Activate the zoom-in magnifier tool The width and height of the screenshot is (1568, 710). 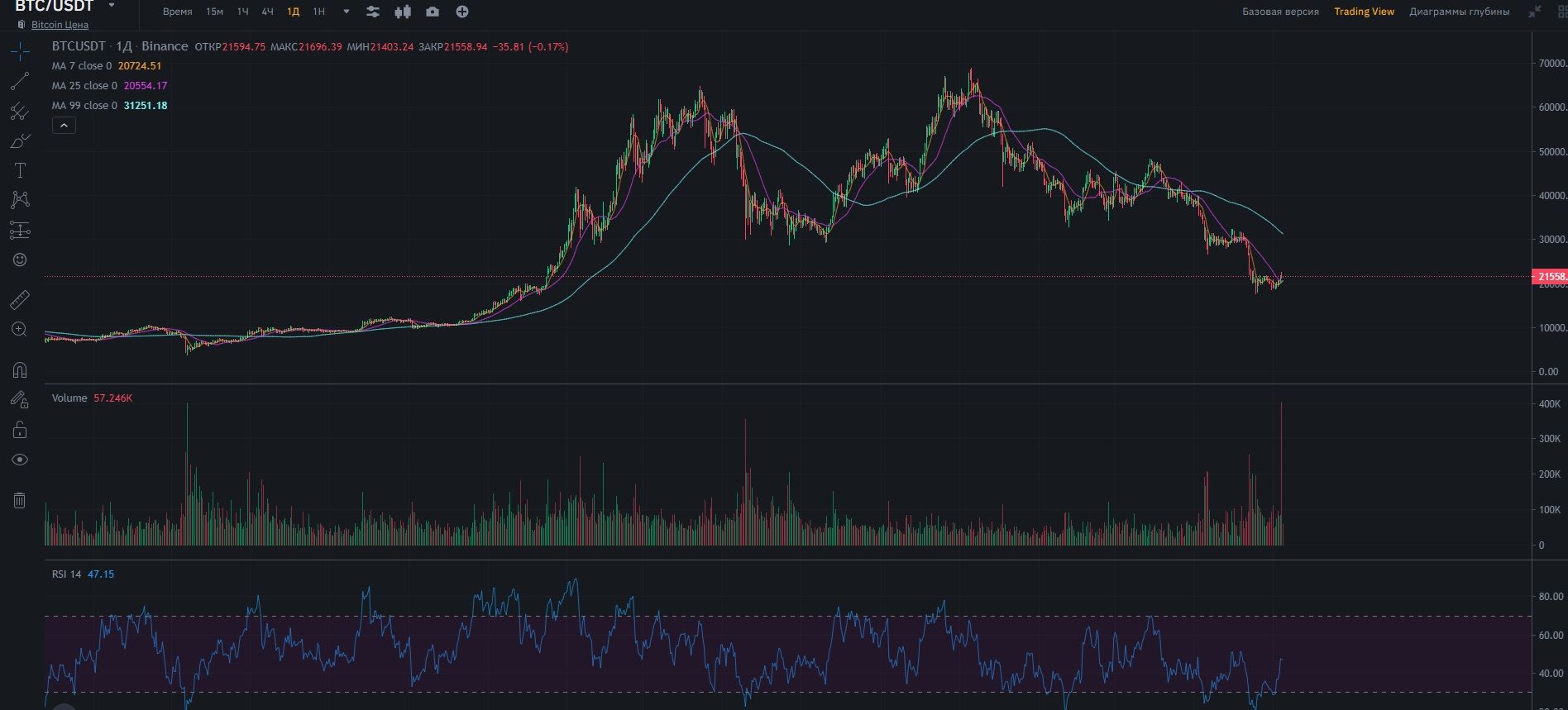click(20, 329)
